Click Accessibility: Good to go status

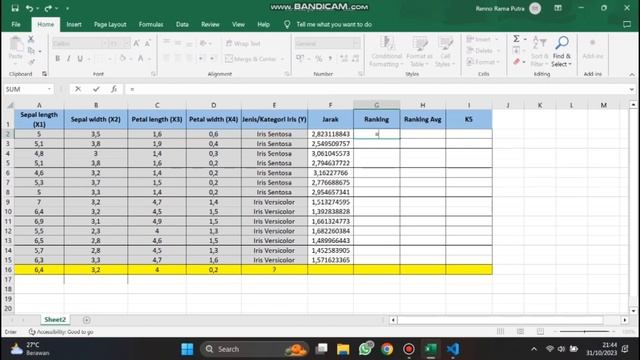point(61,332)
